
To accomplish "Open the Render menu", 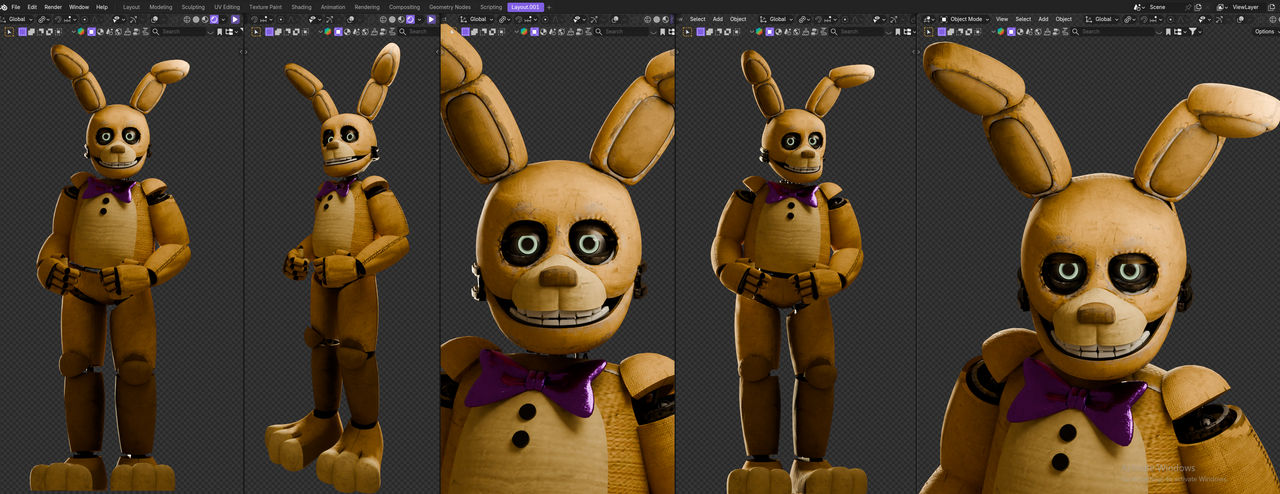I will tap(53, 7).
